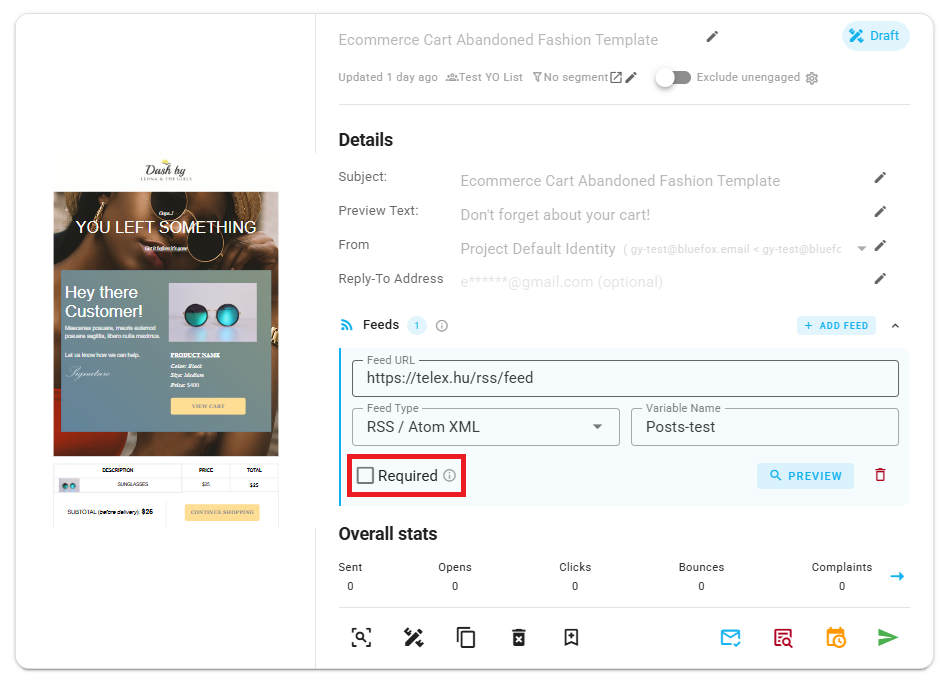Open the red document search icon

tap(783, 637)
